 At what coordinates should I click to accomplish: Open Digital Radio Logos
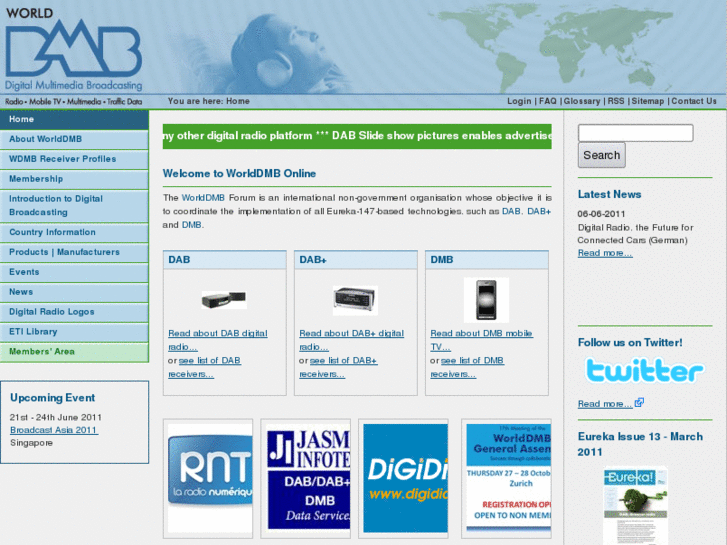74,312
